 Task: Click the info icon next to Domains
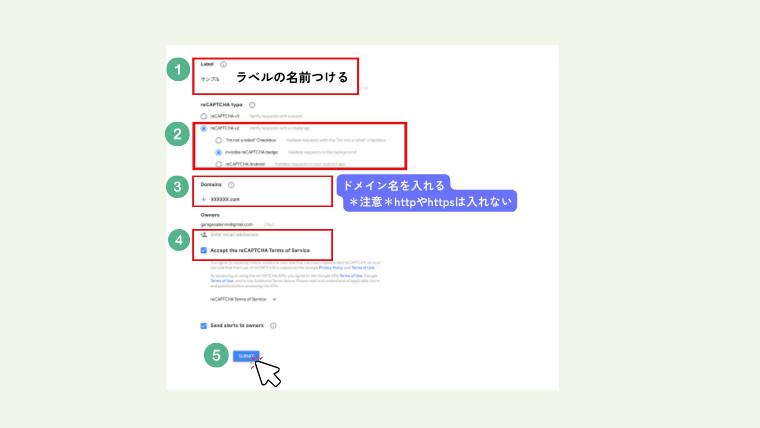coord(231,185)
